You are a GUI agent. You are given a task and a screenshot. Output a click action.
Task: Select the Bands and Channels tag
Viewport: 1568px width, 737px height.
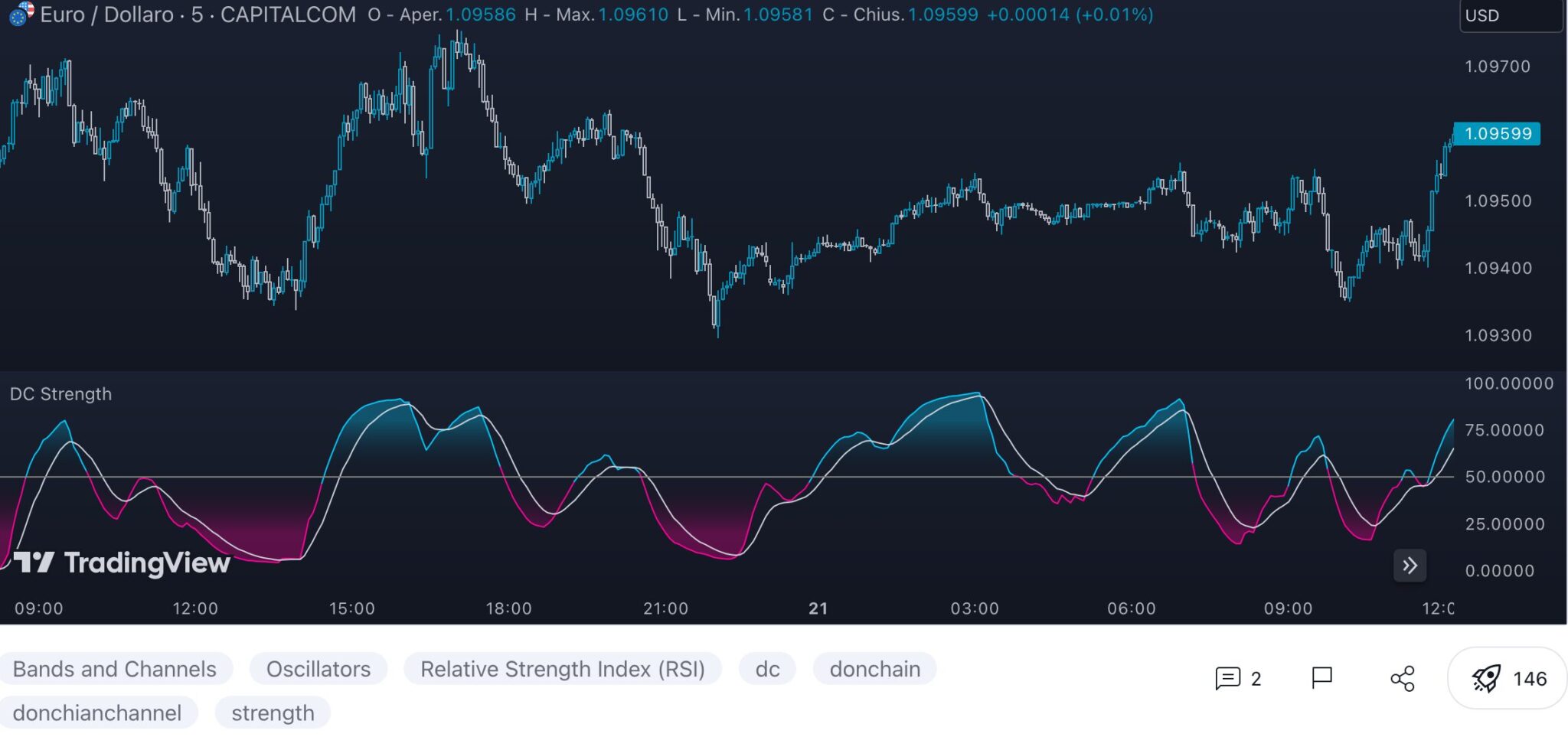point(115,669)
